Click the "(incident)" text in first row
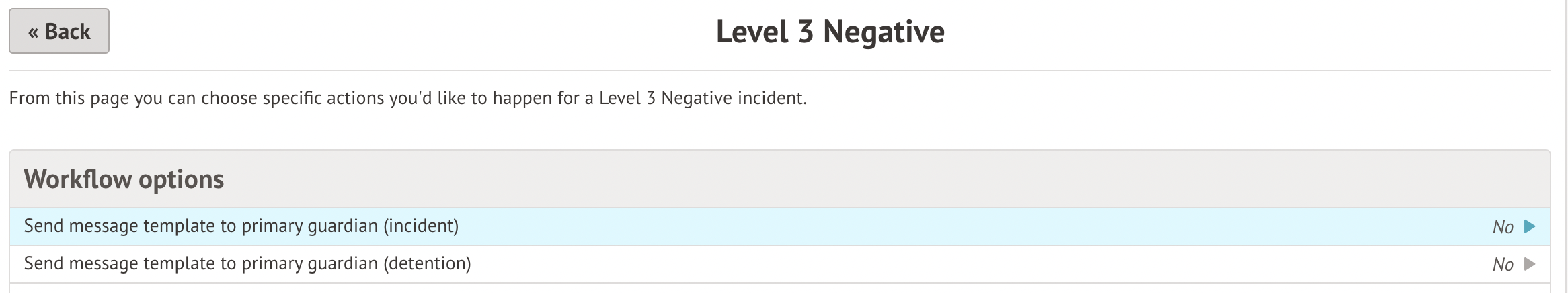Viewport: 1568px width, 293px height. [421, 226]
